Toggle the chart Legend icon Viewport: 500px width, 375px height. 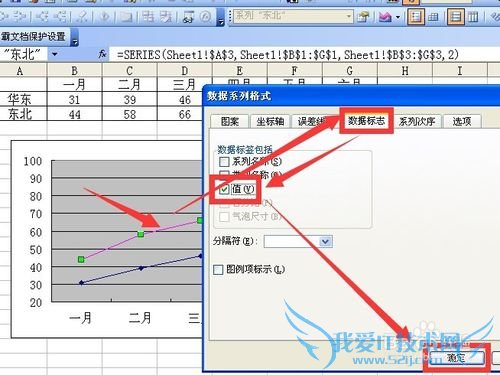click(x=416, y=16)
